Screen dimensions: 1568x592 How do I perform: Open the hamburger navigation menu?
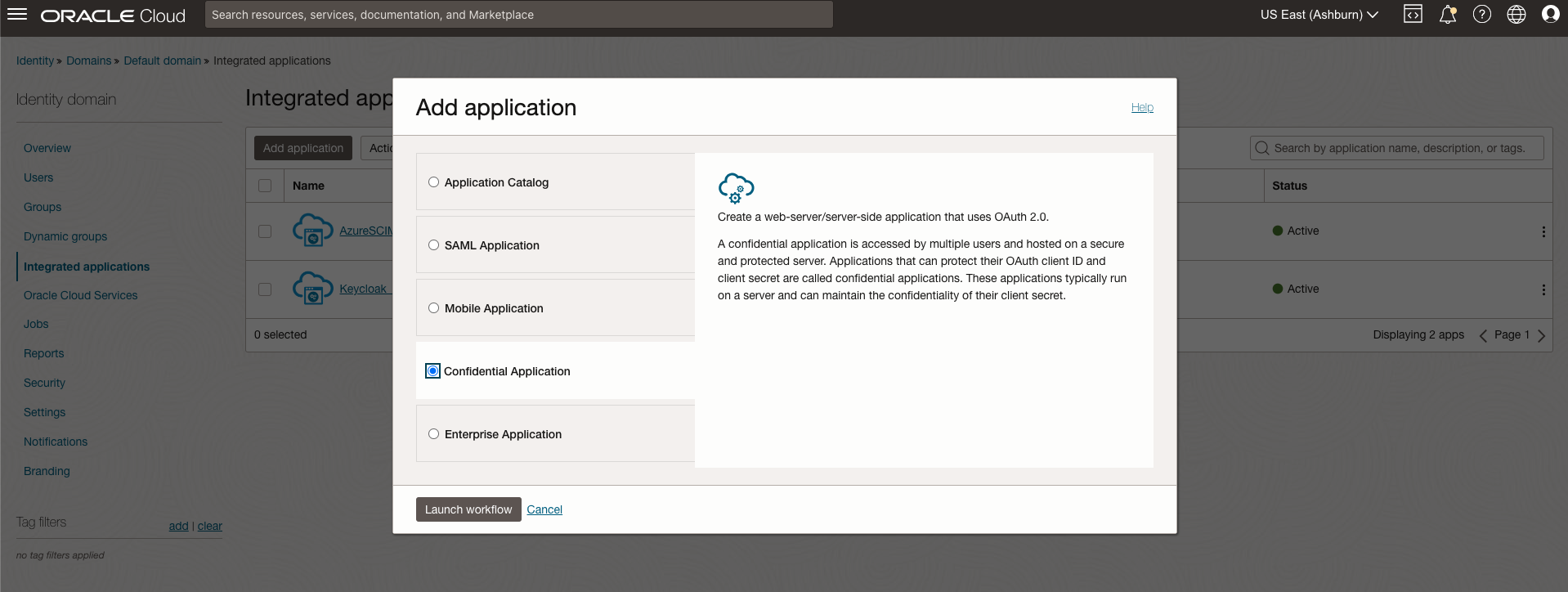coord(17,15)
